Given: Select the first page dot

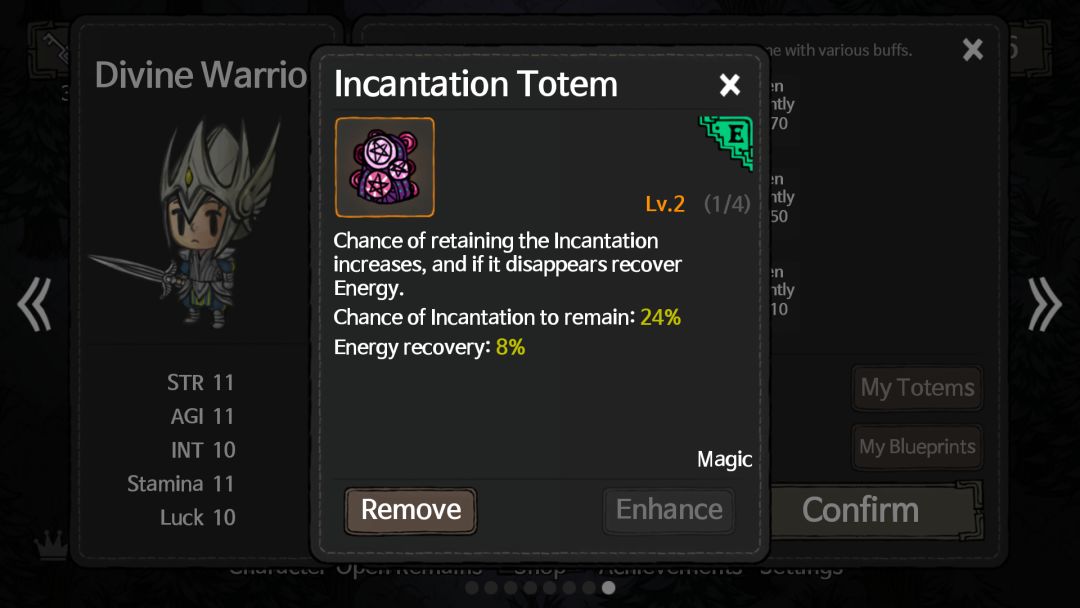Looking at the screenshot, I should point(472,588).
